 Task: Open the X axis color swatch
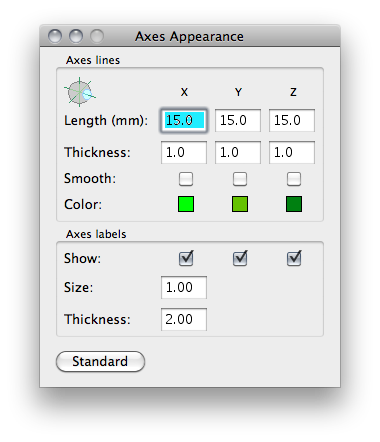(186, 204)
